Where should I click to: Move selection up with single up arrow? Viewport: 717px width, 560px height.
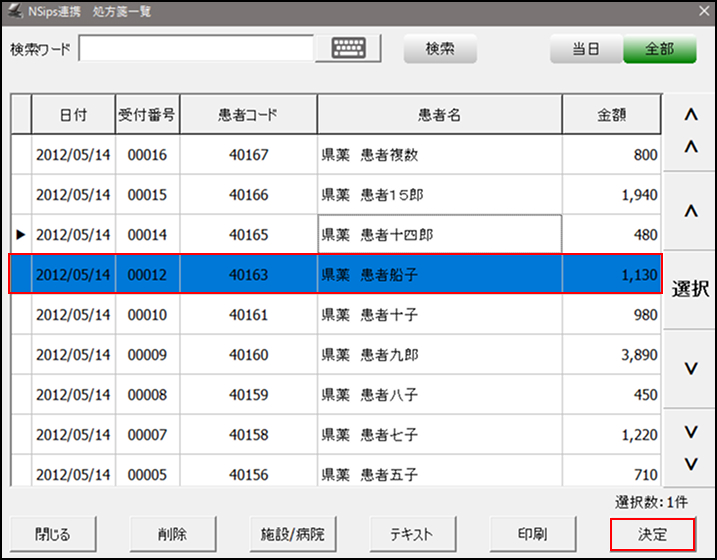coord(690,211)
